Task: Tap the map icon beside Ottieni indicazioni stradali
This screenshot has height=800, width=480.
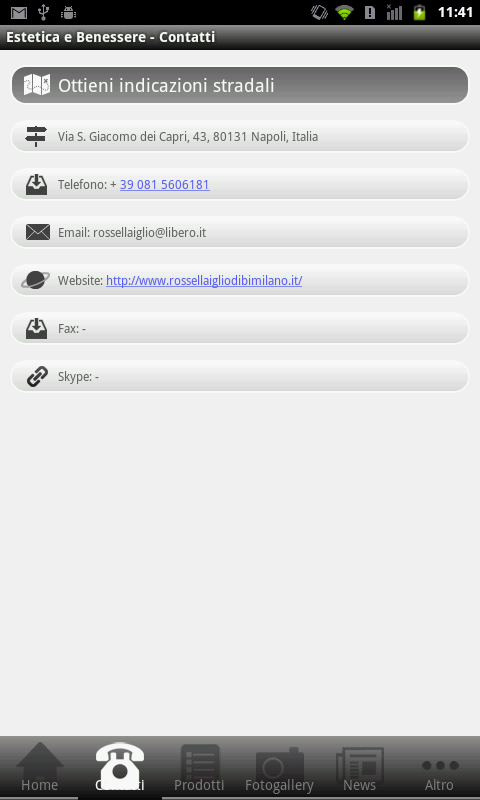Action: (x=37, y=85)
